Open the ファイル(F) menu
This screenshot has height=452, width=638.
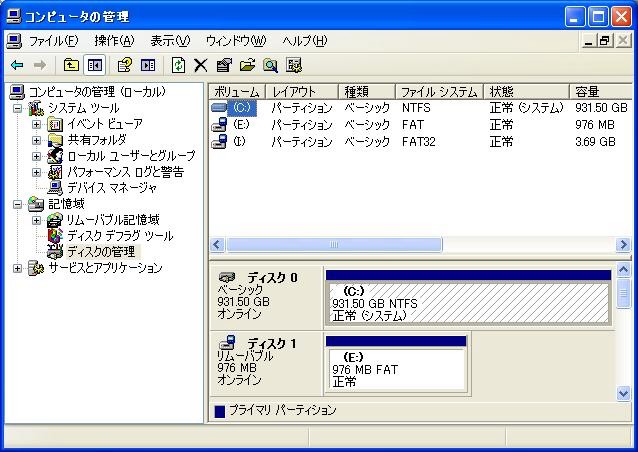coord(53,41)
